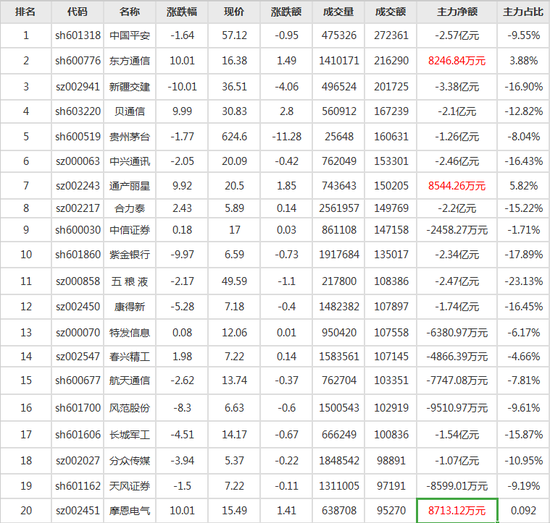Click the highlighted 8713.12万元 cell
Screen dimensions: 550x523
pos(457,511)
